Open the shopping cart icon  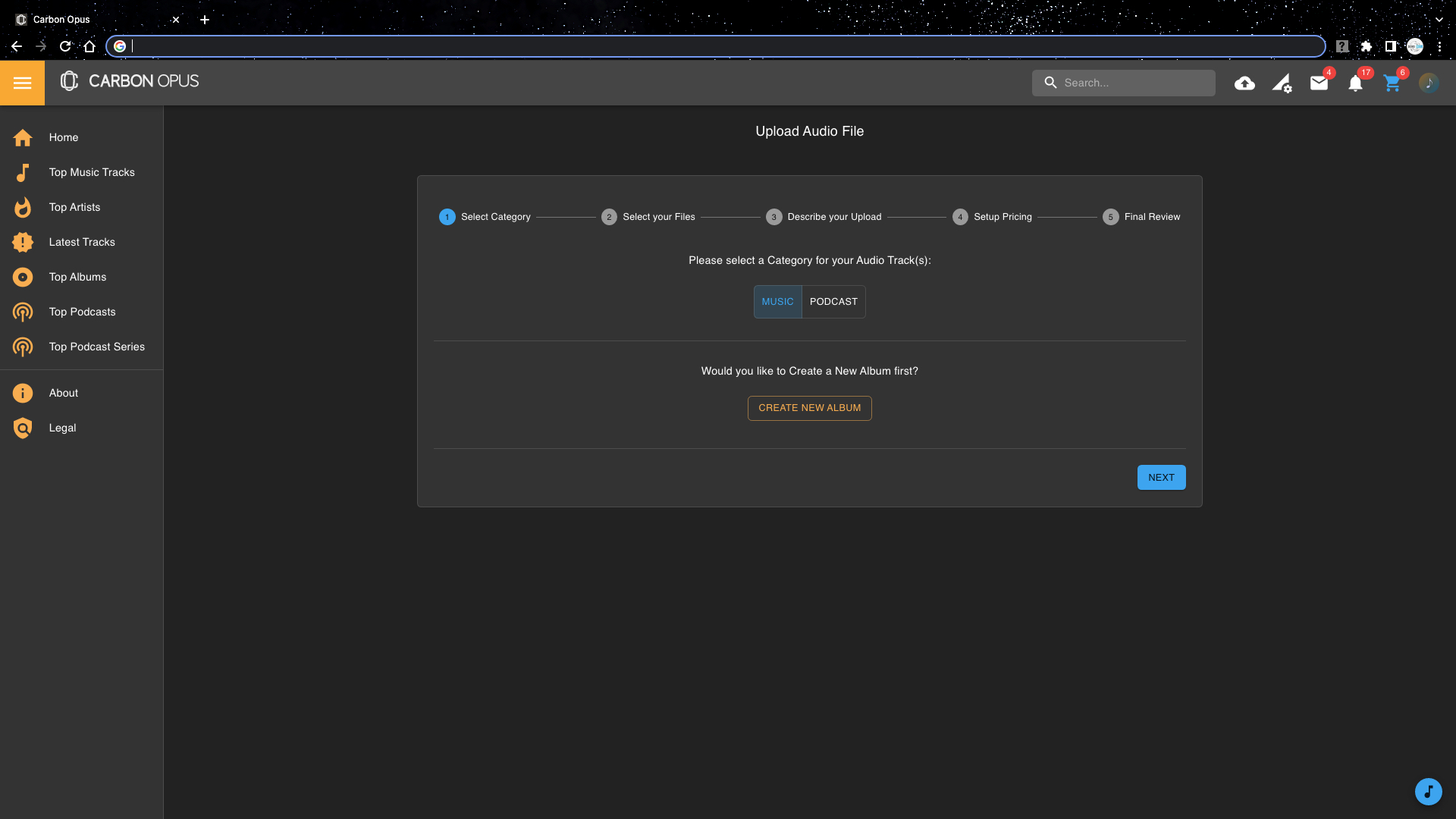(x=1392, y=83)
